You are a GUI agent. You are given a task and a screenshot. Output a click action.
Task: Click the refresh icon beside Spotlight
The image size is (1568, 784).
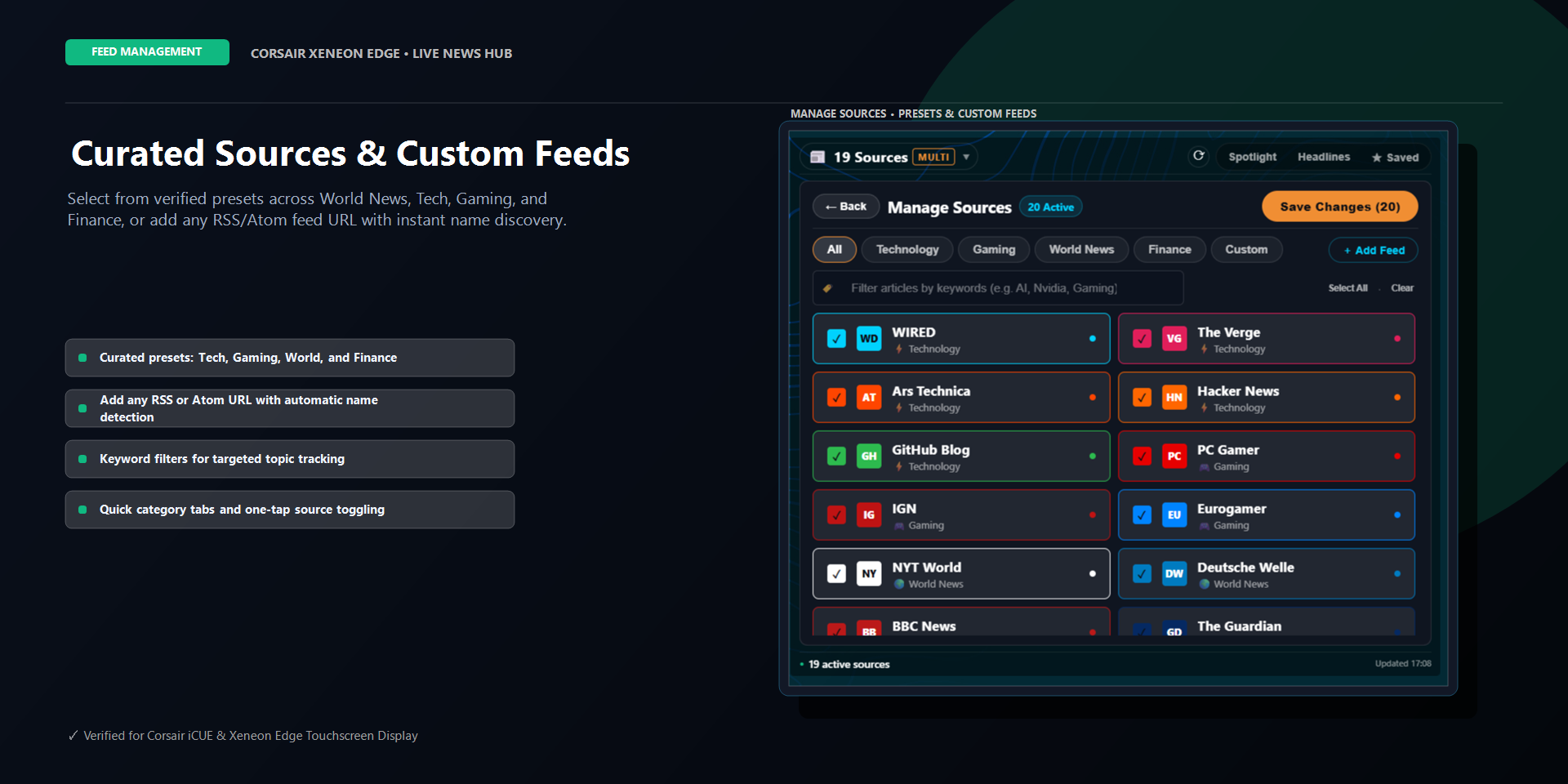[1198, 156]
